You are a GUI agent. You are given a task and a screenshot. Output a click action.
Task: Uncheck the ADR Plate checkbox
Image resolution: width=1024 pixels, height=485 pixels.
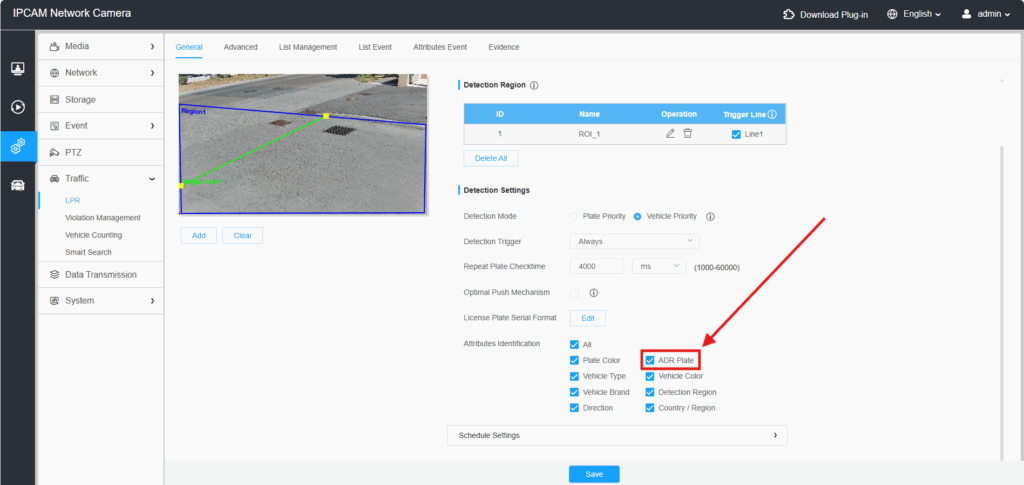pos(650,360)
